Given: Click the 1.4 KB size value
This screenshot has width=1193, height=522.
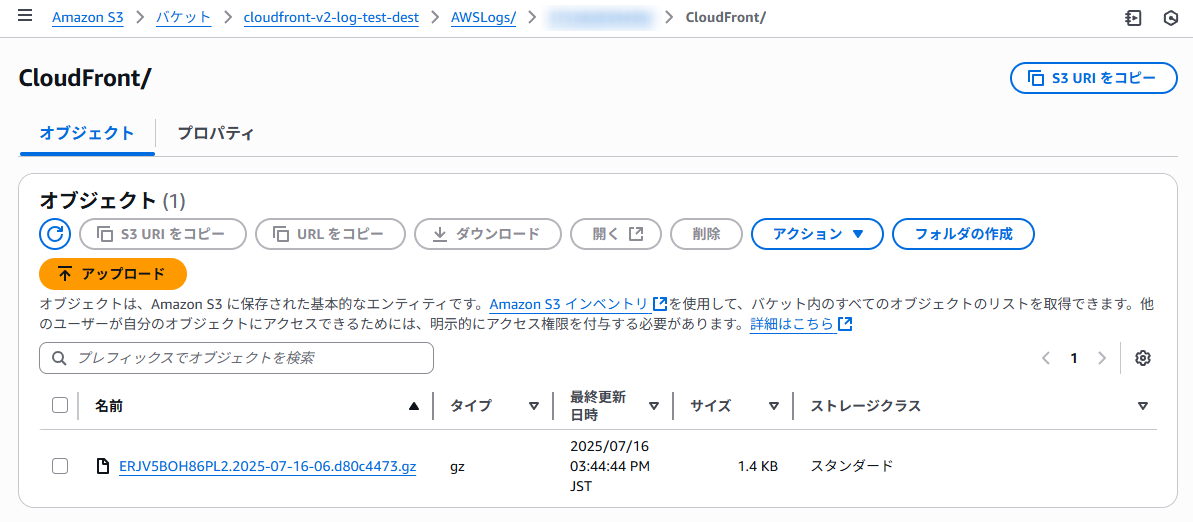Looking at the screenshot, I should pos(757,466).
